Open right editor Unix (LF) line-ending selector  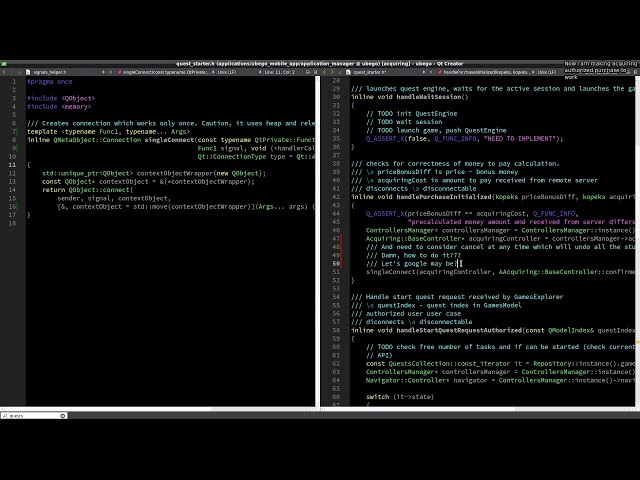[547, 72]
